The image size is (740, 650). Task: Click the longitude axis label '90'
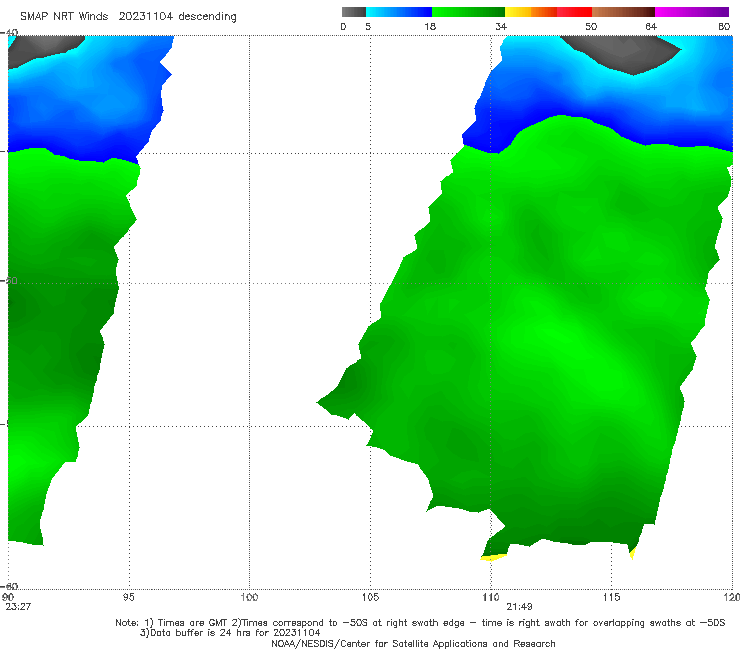point(8,598)
